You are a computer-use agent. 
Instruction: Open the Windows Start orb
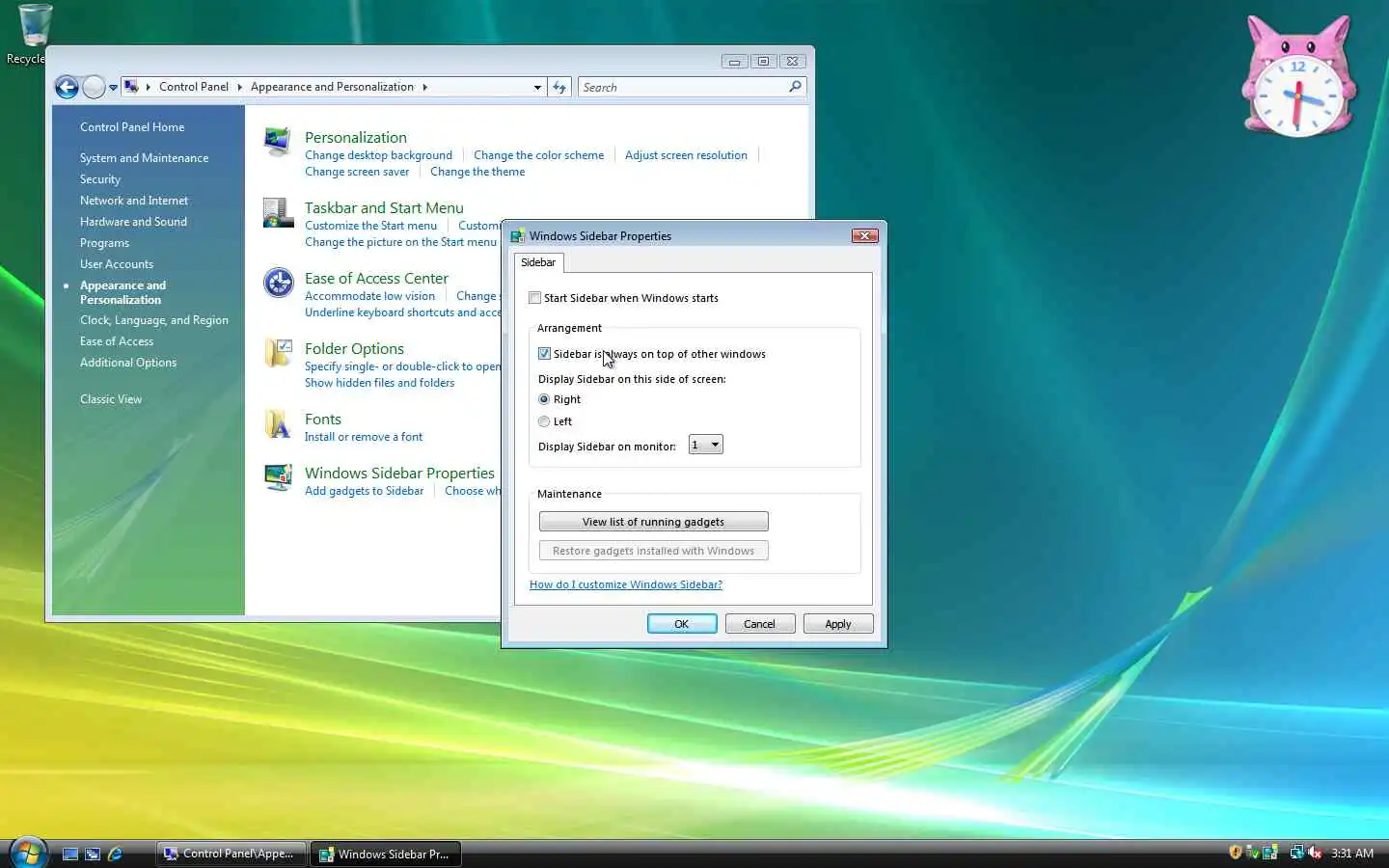click(x=27, y=853)
